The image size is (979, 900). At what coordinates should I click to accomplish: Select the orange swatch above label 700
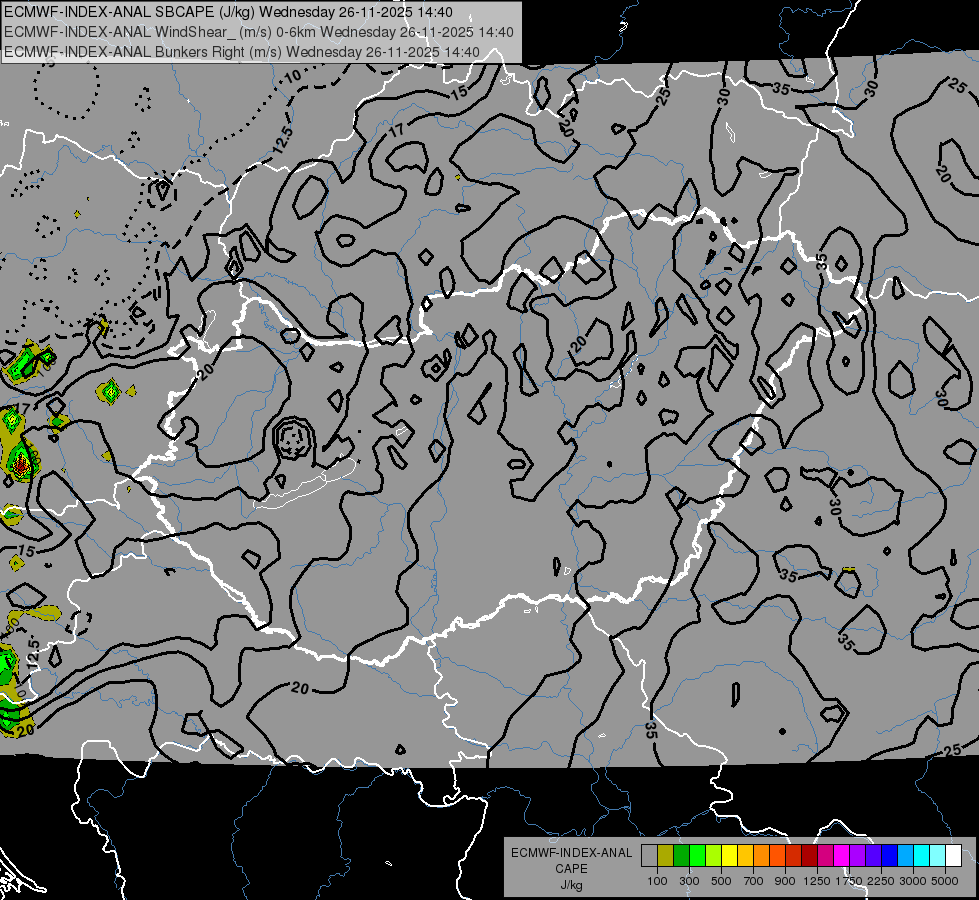tap(762, 855)
